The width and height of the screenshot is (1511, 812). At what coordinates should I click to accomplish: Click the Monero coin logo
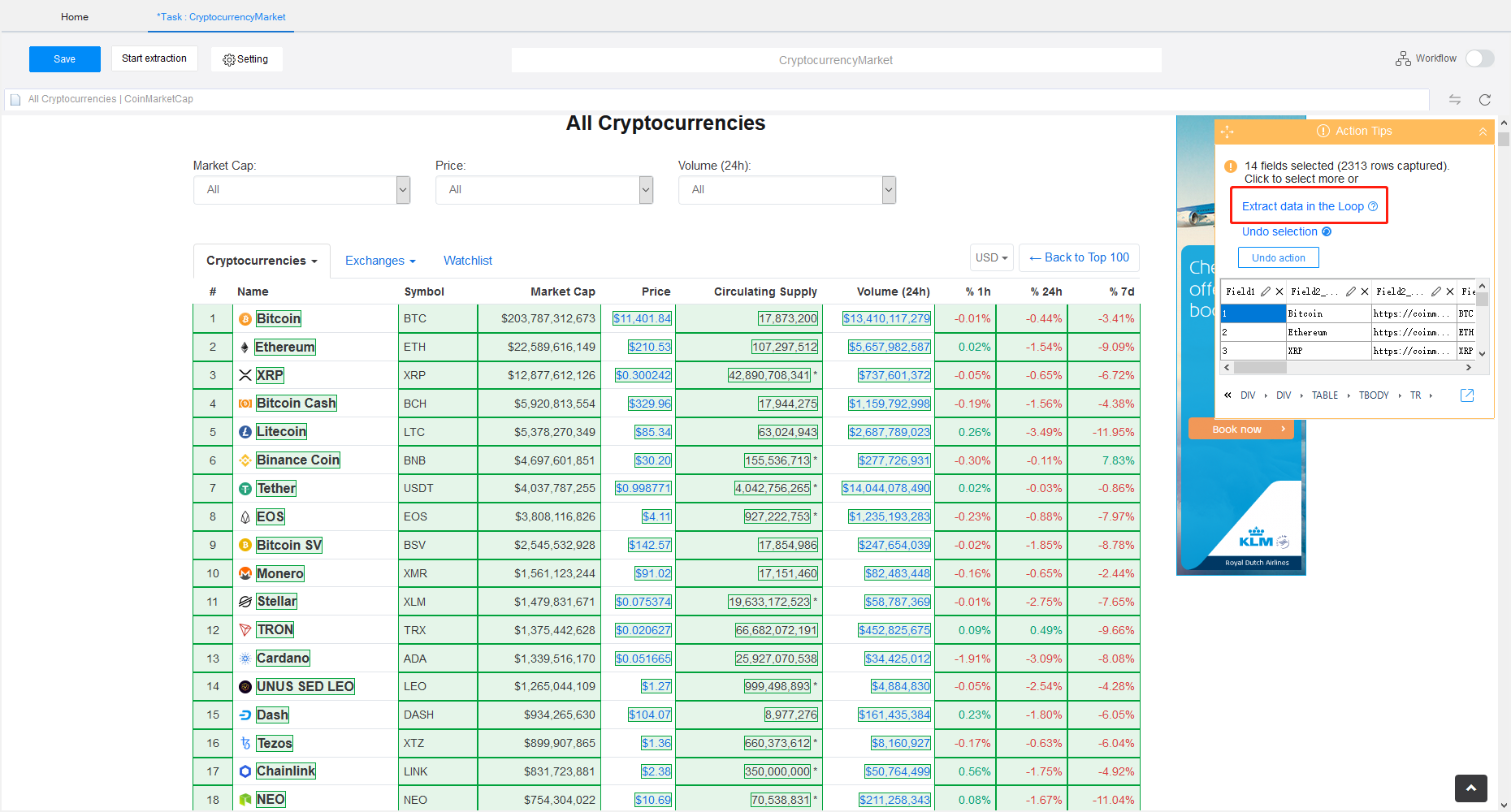[245, 573]
